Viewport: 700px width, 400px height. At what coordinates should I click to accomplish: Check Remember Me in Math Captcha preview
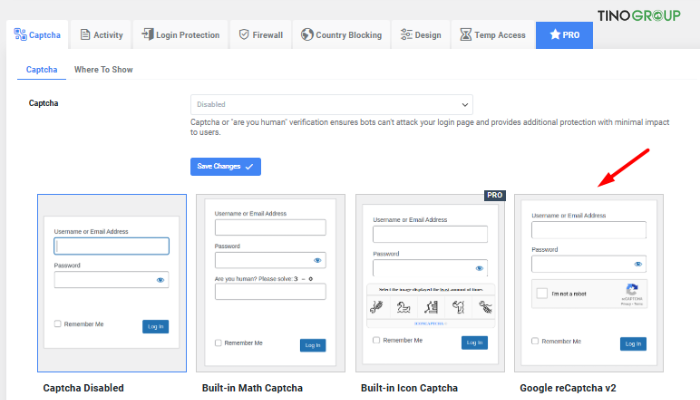tap(218, 343)
